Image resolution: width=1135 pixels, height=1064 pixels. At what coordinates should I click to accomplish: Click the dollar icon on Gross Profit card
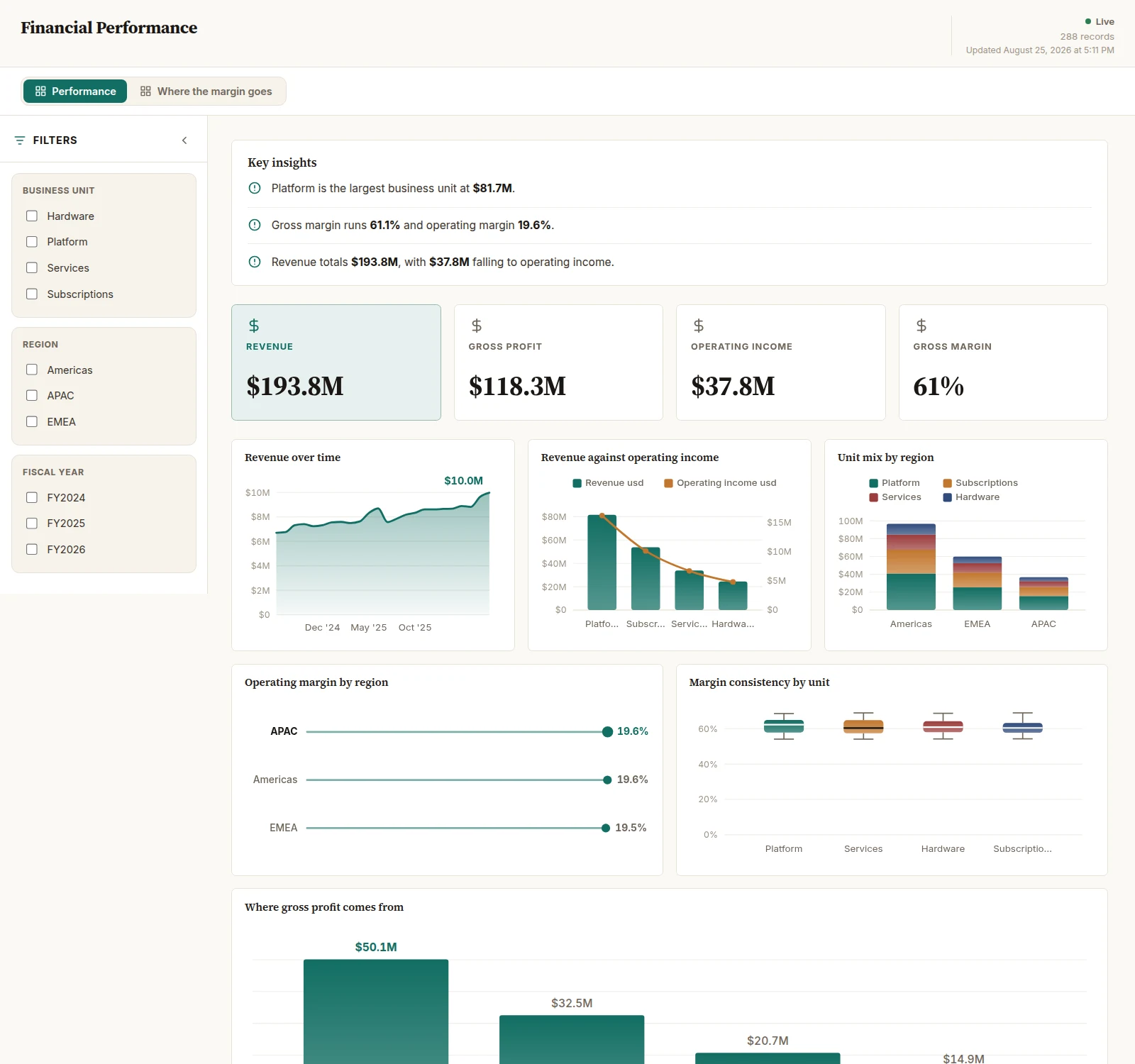point(477,326)
